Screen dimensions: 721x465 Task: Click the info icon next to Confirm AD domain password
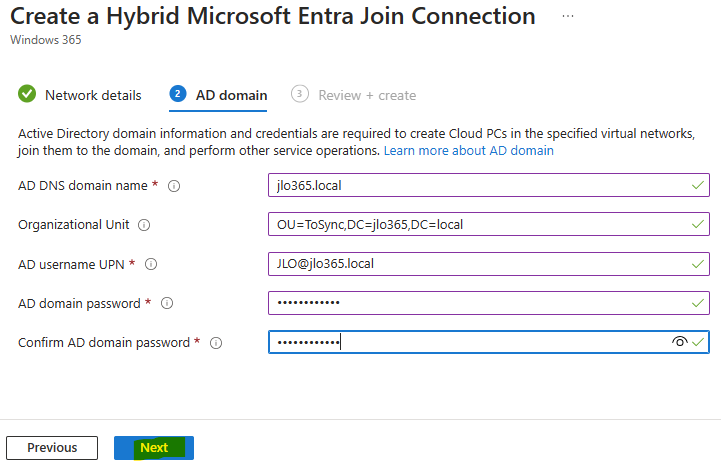click(216, 343)
